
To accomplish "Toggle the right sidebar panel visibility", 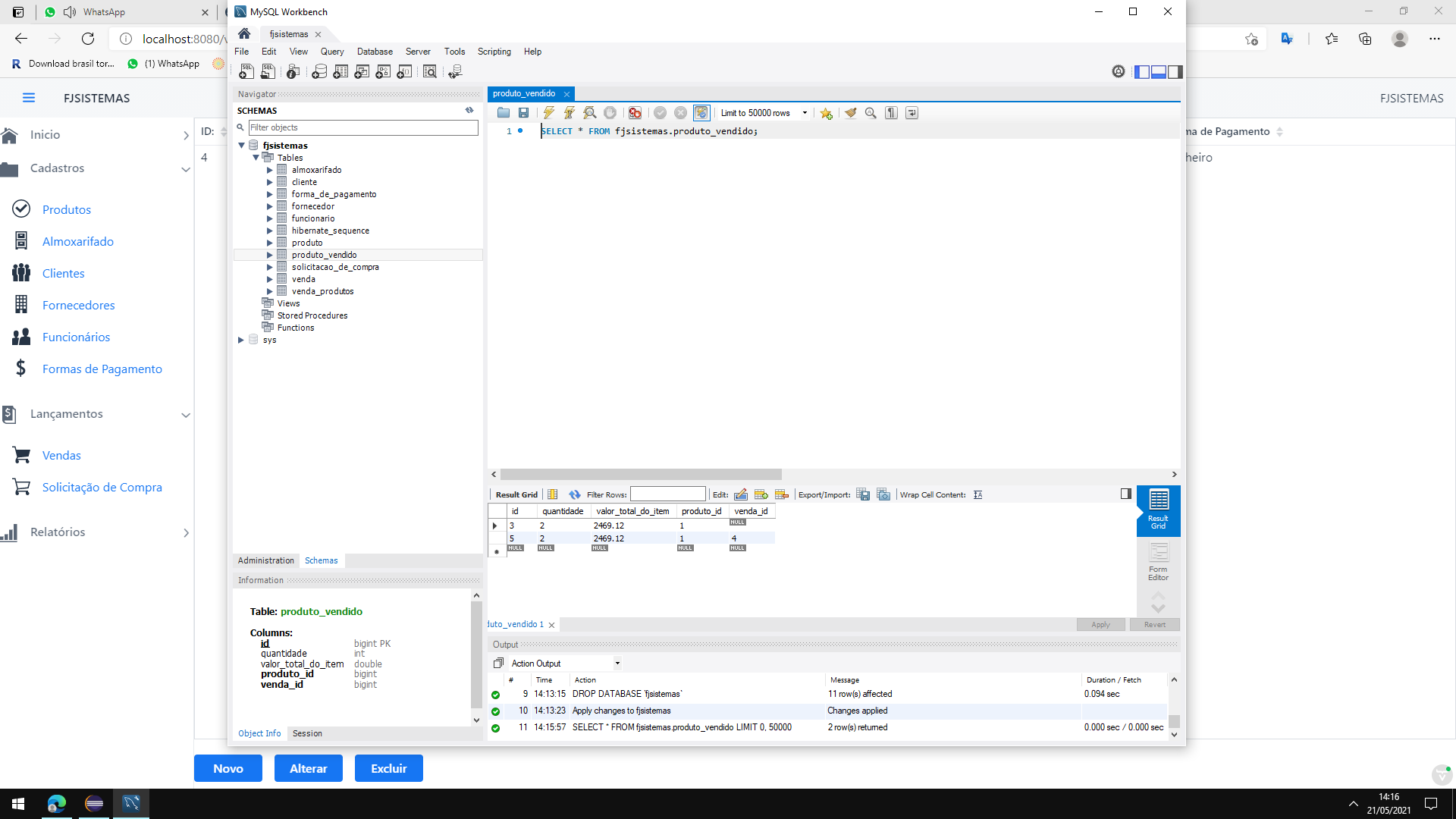I will click(1175, 72).
